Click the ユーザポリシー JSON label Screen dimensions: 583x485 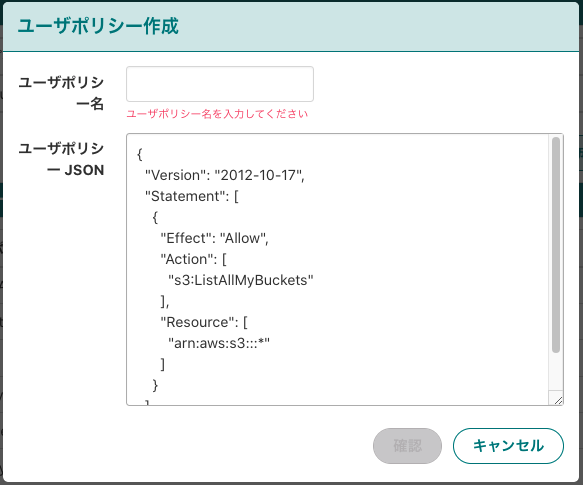61,159
